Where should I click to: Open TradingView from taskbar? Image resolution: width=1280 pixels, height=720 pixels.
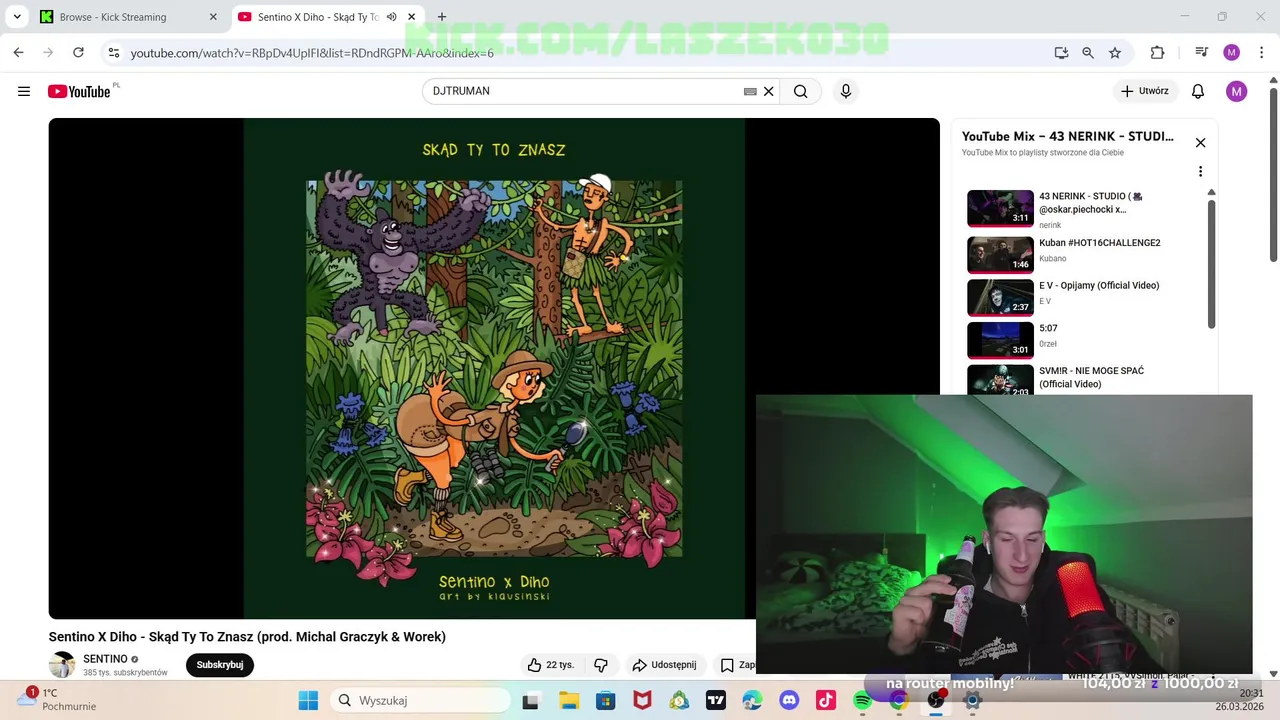coord(716,701)
